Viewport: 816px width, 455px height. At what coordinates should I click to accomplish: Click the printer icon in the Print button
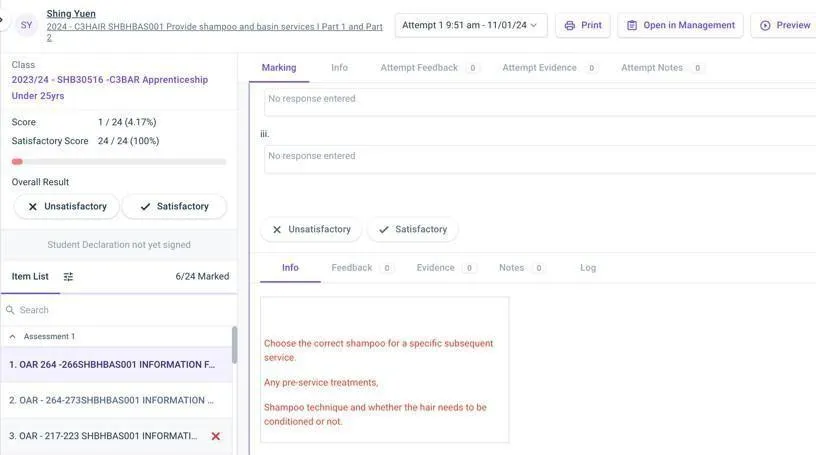570,25
